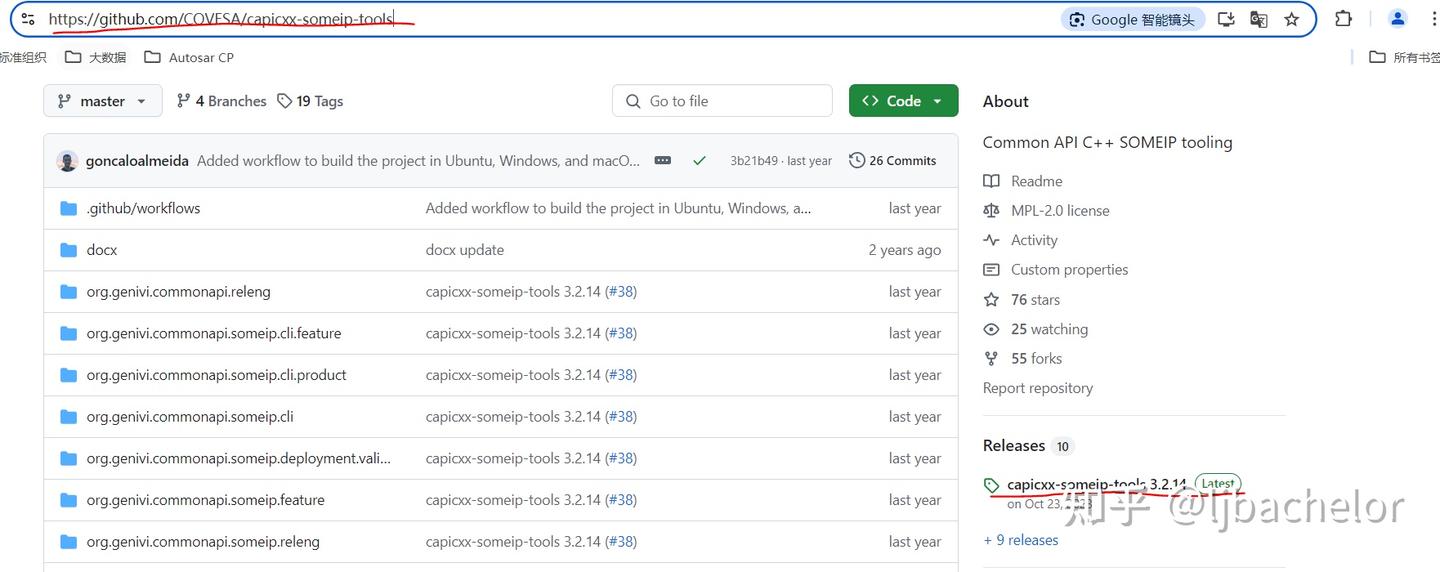Open the 26 Commits history

892,160
